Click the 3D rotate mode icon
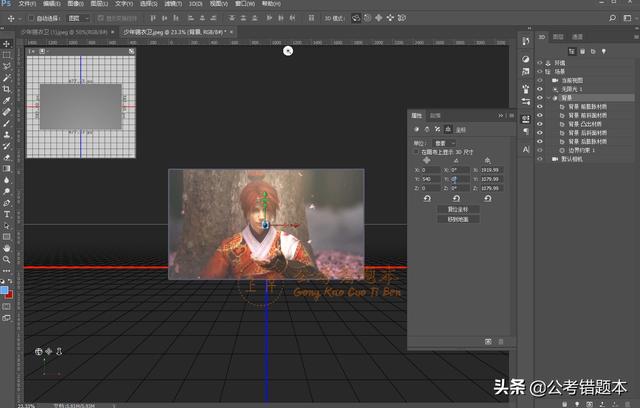The height and width of the screenshot is (408, 640). point(356,18)
